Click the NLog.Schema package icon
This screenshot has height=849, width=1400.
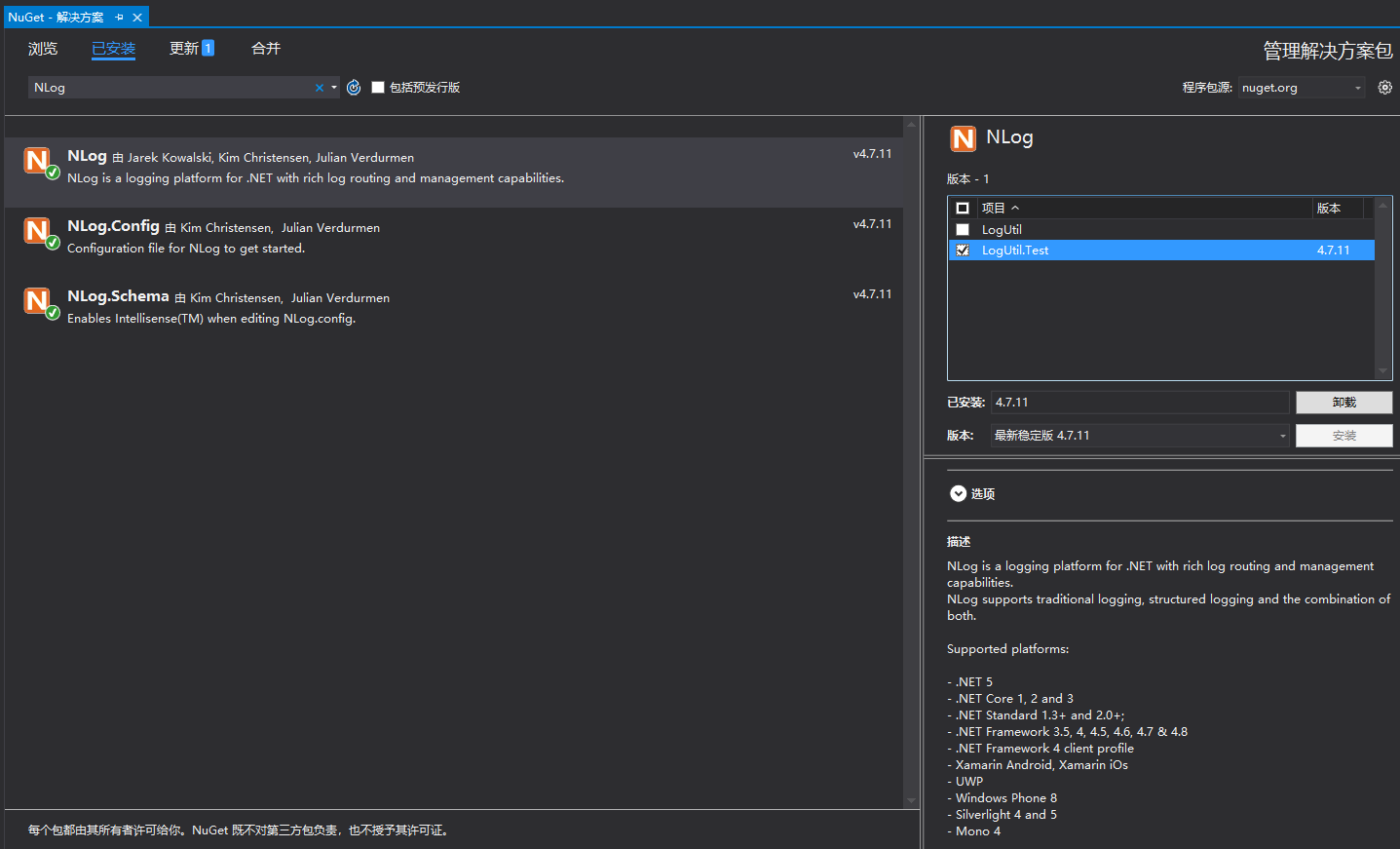click(38, 301)
